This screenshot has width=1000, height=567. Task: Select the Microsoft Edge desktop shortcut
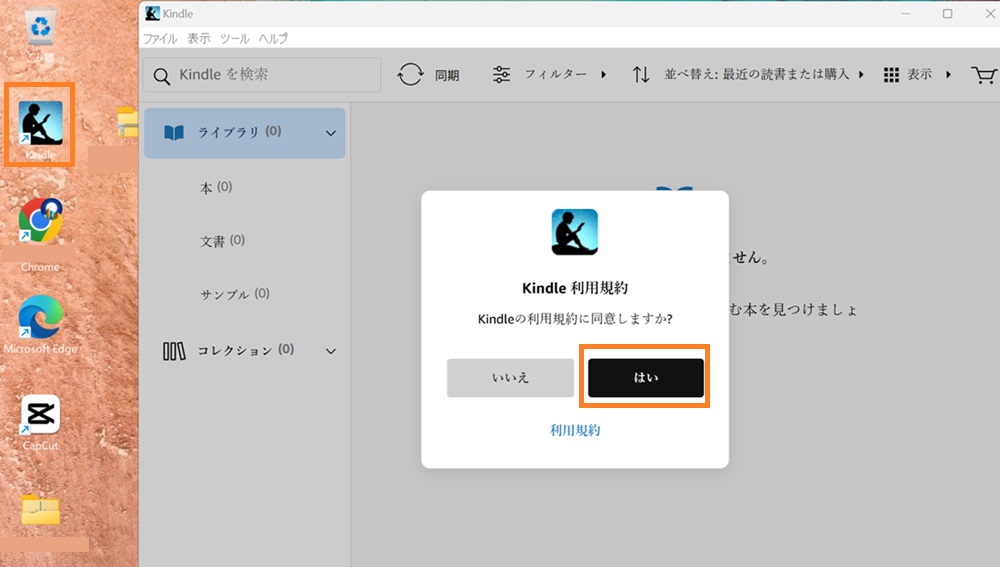click(40, 318)
